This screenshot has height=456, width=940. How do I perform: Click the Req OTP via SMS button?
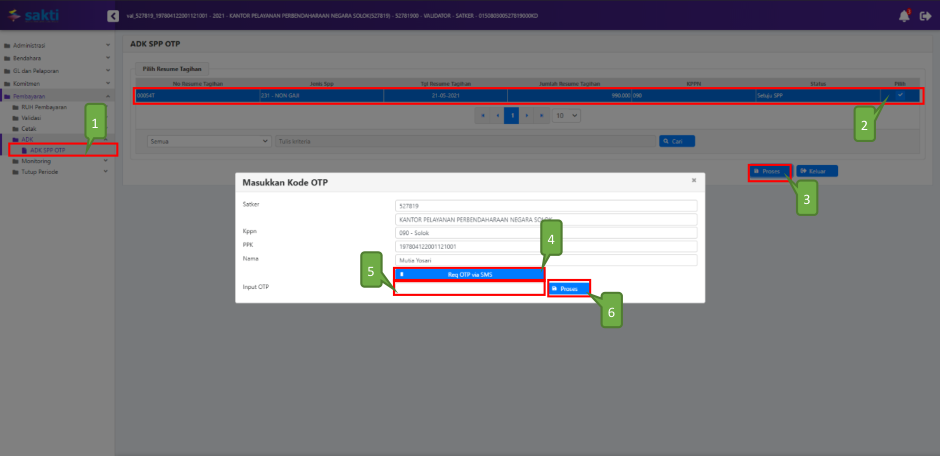[469, 274]
